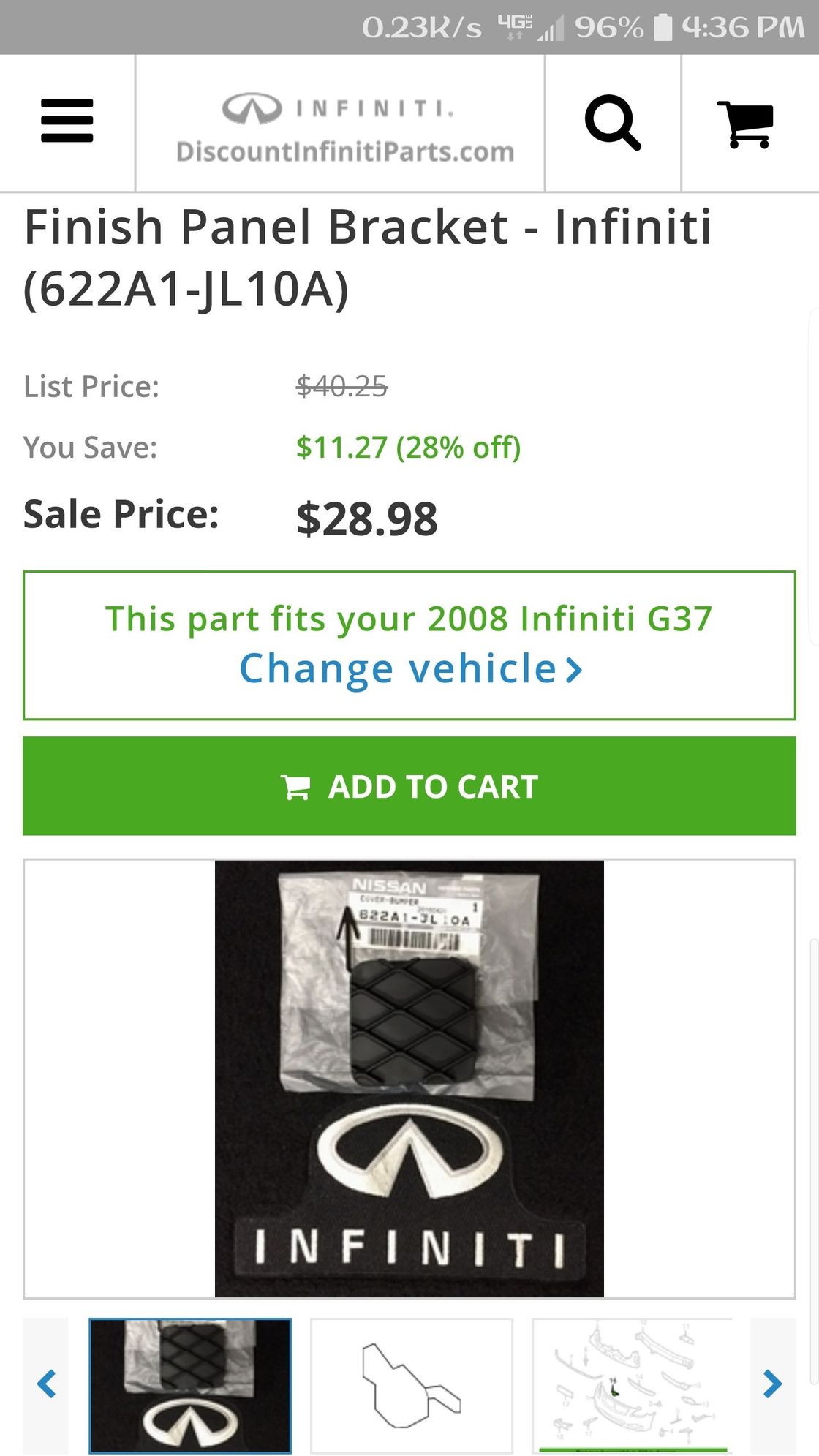Tap the main product image
This screenshot has height=1456, width=819.
pyautogui.click(x=409, y=1079)
